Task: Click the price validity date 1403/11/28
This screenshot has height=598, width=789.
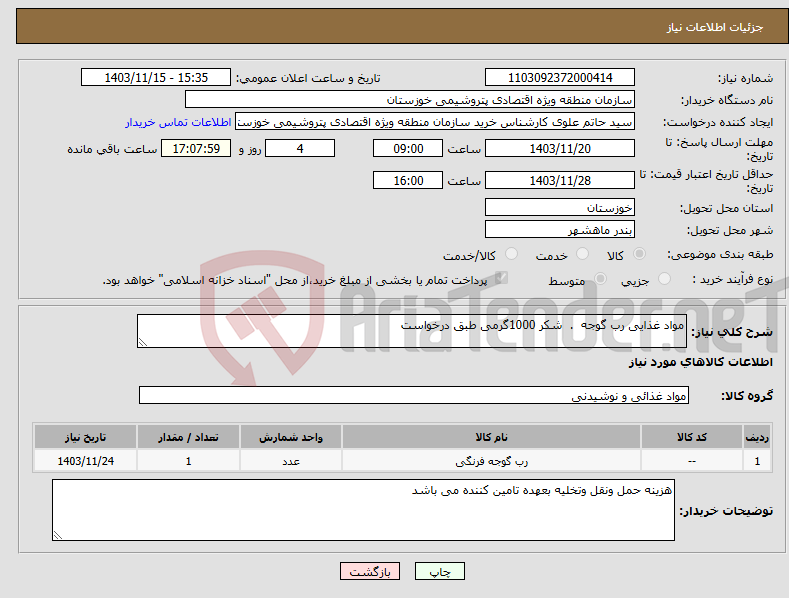Action: [x=560, y=180]
